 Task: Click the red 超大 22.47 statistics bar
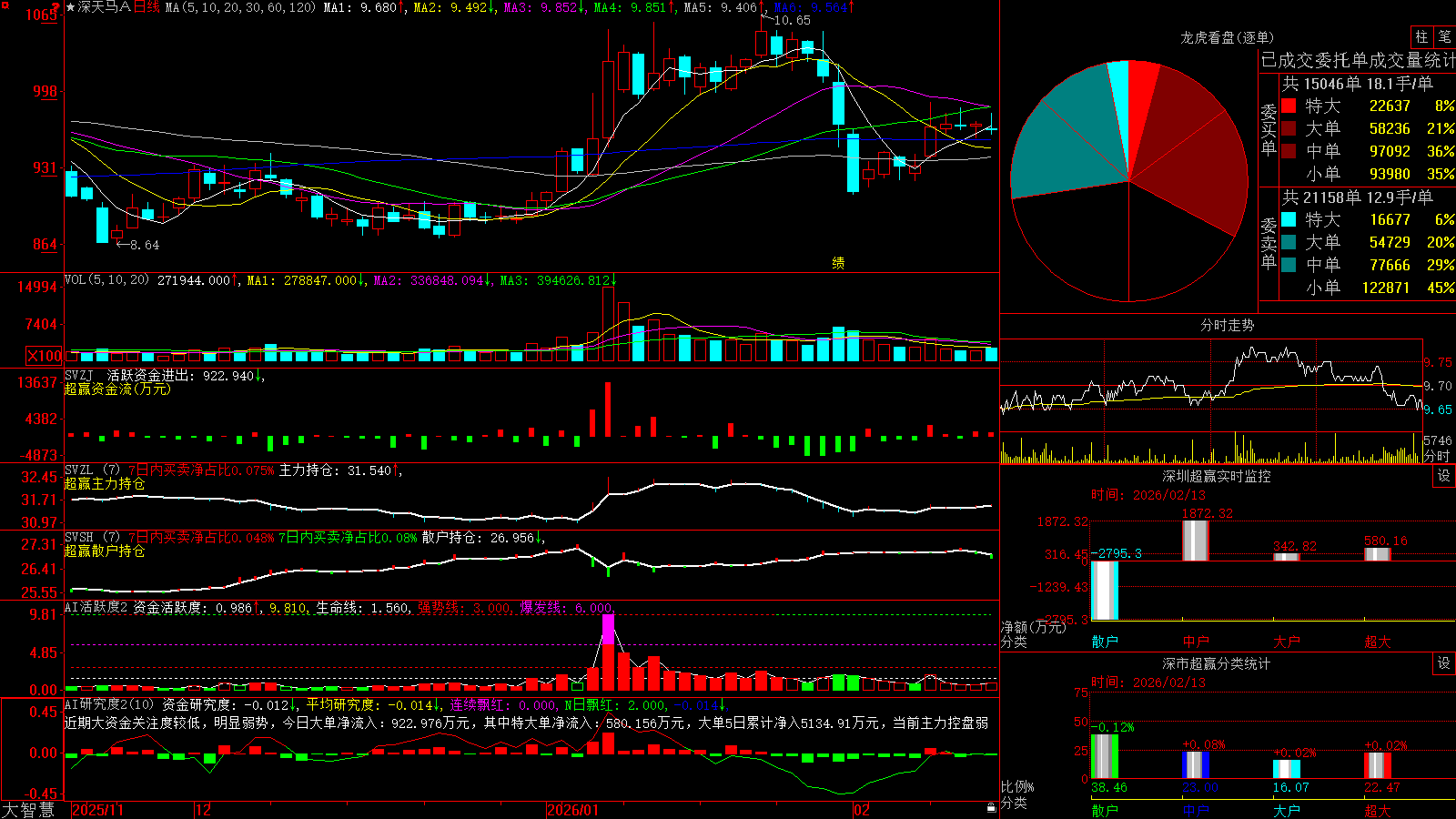point(1378,766)
